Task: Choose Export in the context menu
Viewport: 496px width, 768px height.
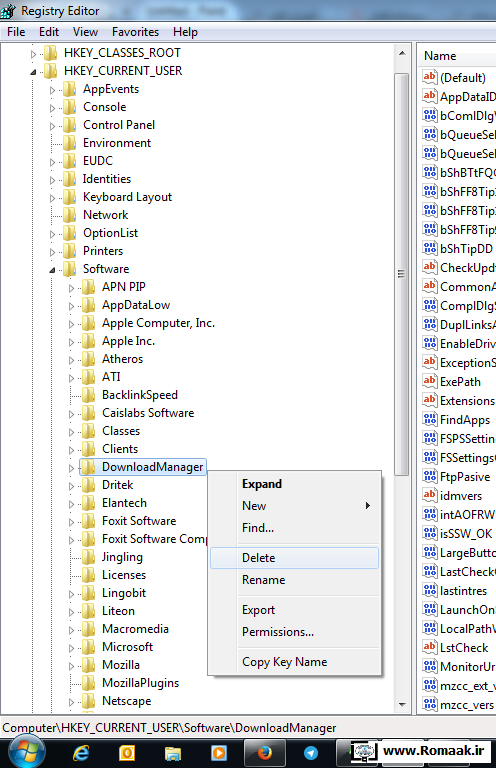Action: click(x=294, y=610)
